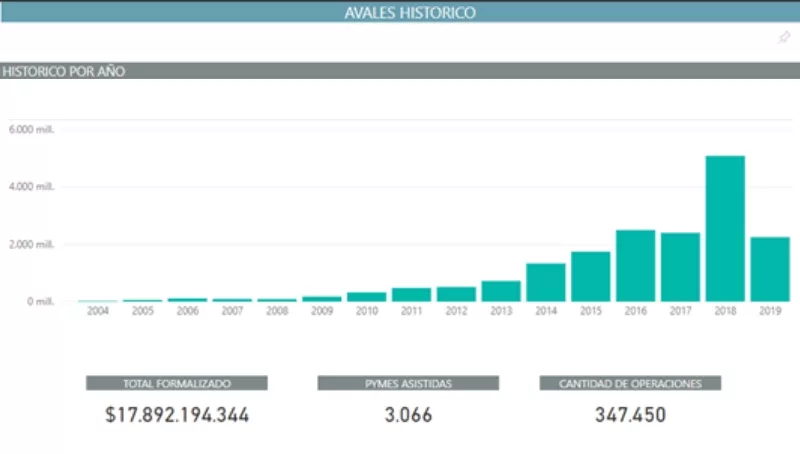800x454 pixels.
Task: Click the 3.066 pymes asistidas value
Action: pyautogui.click(x=408, y=414)
